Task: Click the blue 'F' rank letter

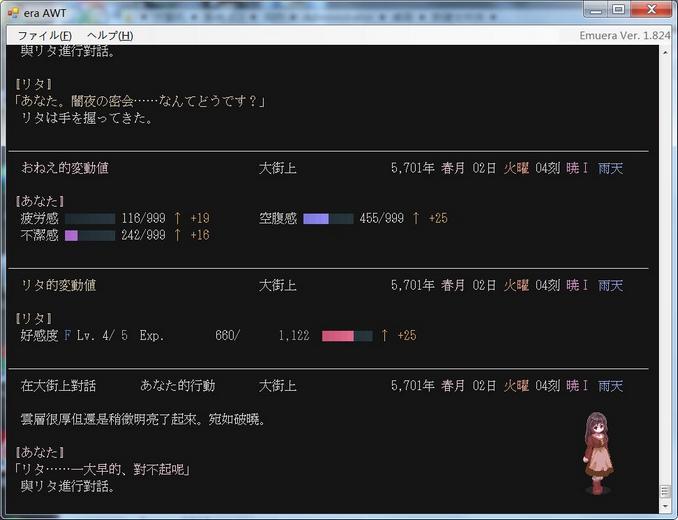Action: (x=67, y=336)
